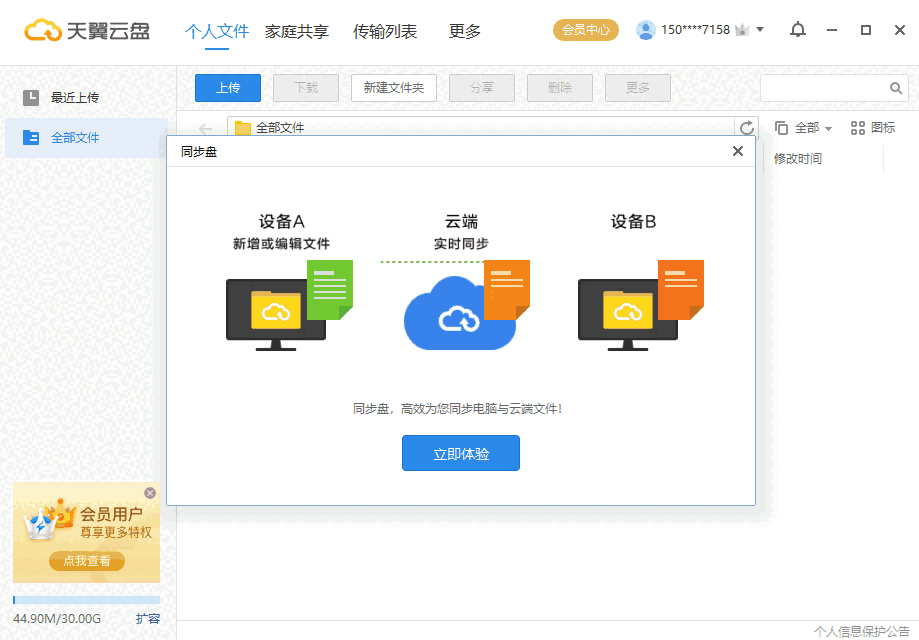Image resolution: width=919 pixels, height=640 pixels.
Task: Refresh the file list with the refresh icon
Action: click(x=746, y=127)
